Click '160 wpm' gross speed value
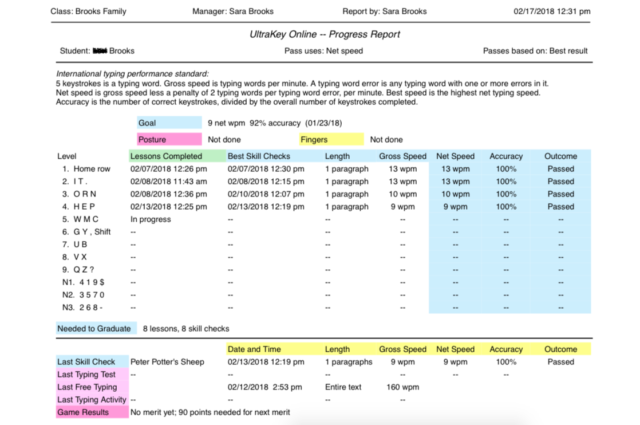Viewport: 640px width, 425px height. (x=402, y=387)
